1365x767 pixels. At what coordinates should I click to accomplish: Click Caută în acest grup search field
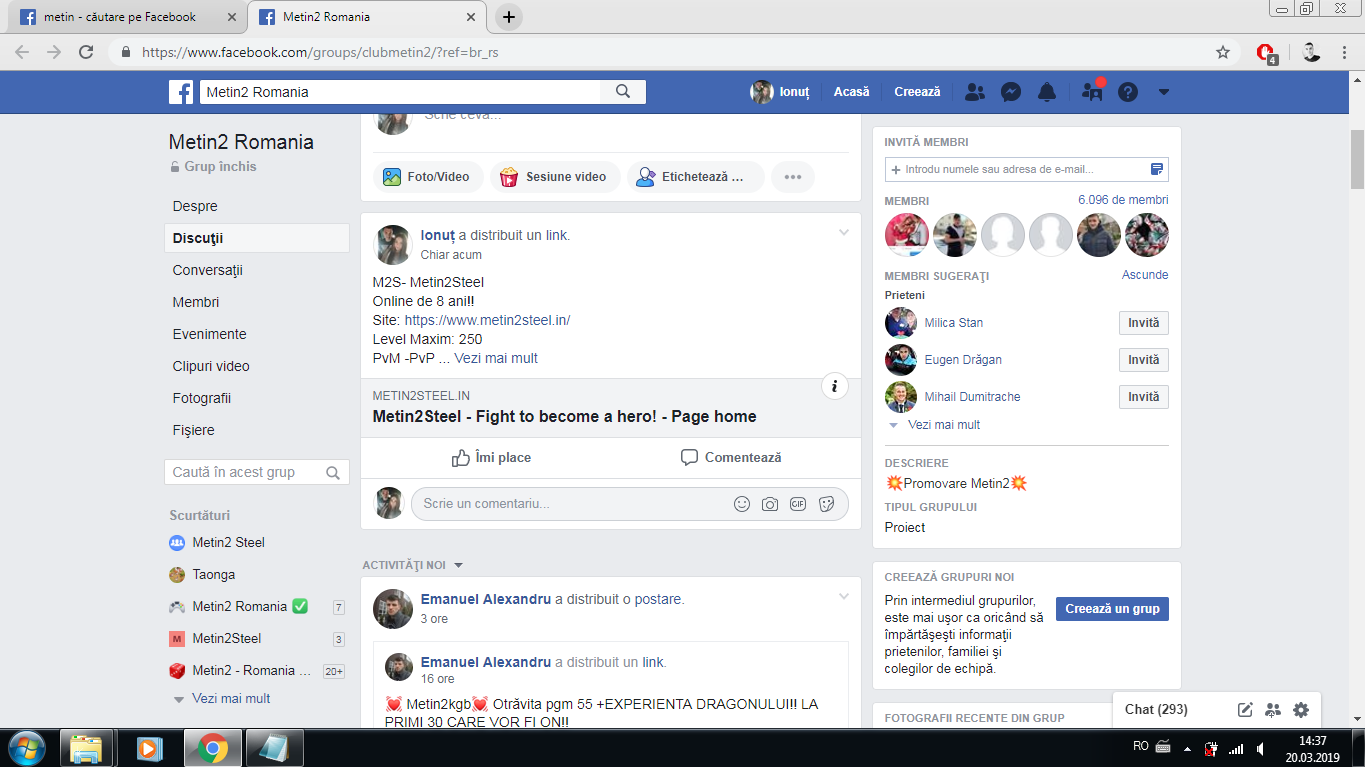(x=256, y=472)
